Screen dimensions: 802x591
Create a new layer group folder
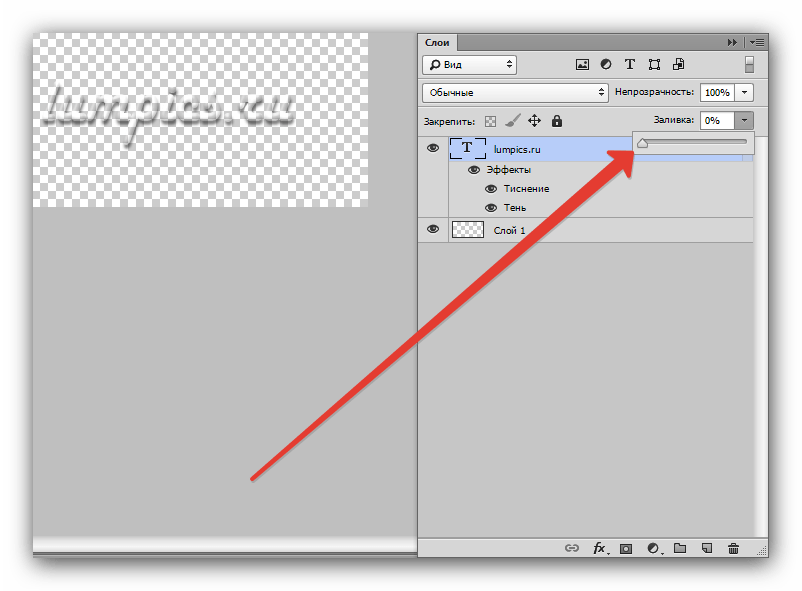click(680, 548)
